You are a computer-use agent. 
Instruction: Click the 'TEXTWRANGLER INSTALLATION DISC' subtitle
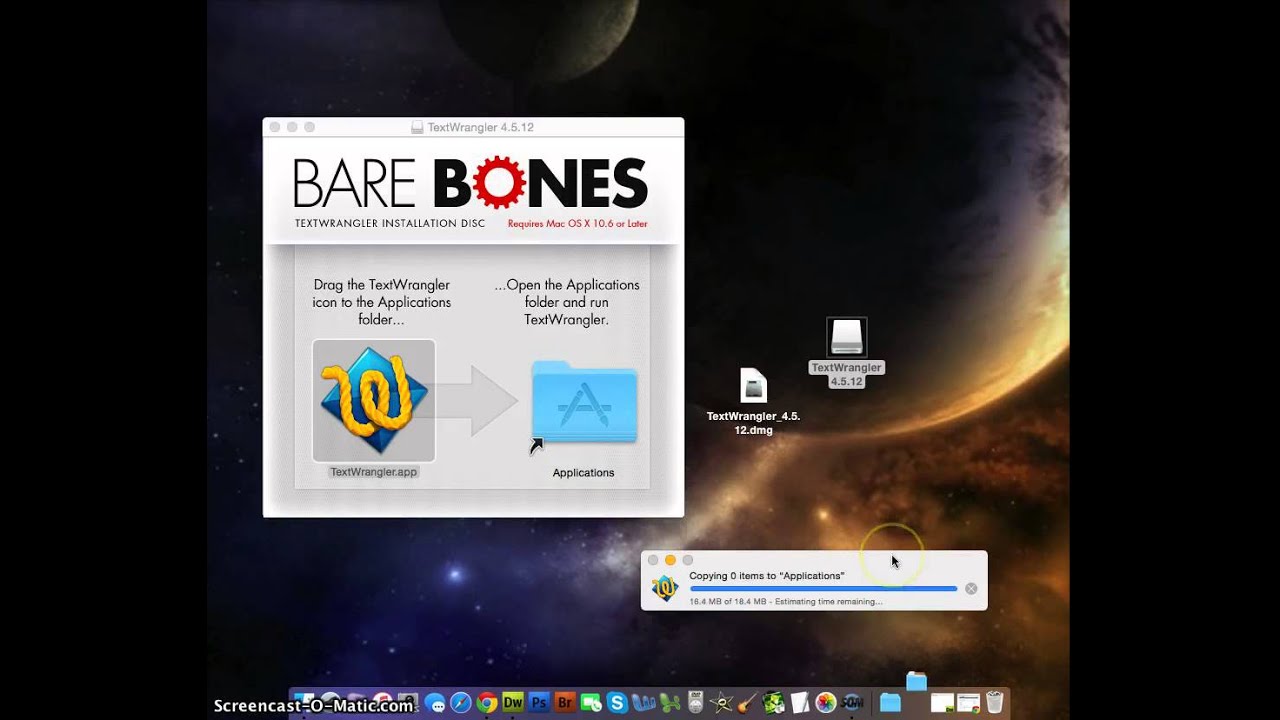coord(390,223)
